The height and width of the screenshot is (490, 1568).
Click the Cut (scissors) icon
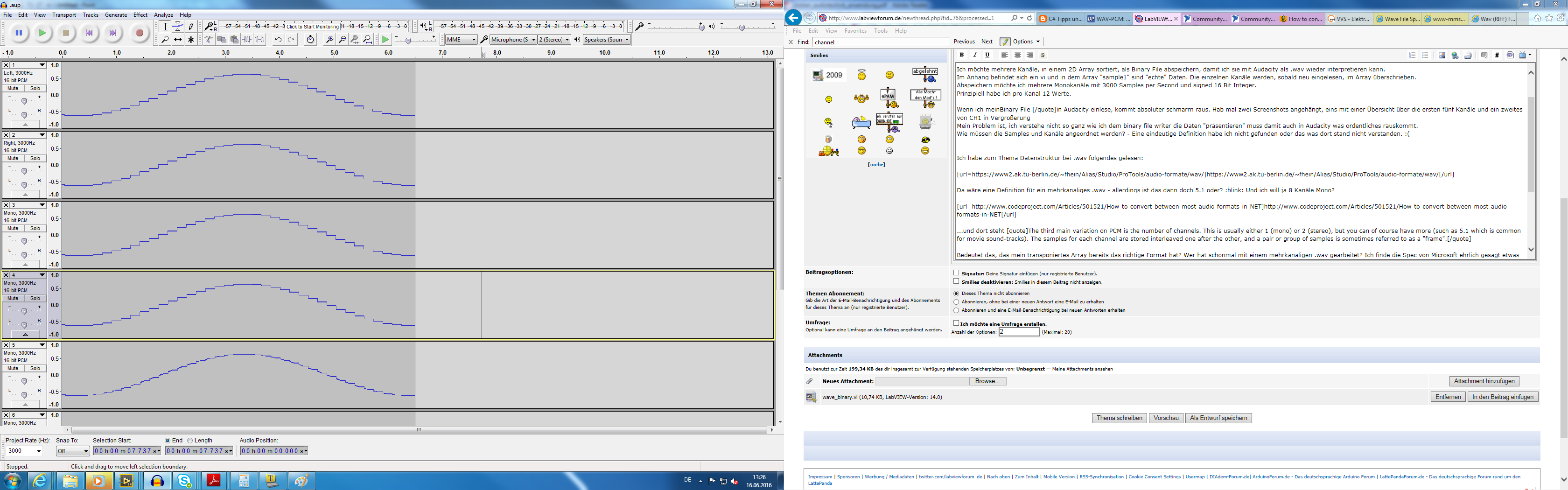coord(209,40)
